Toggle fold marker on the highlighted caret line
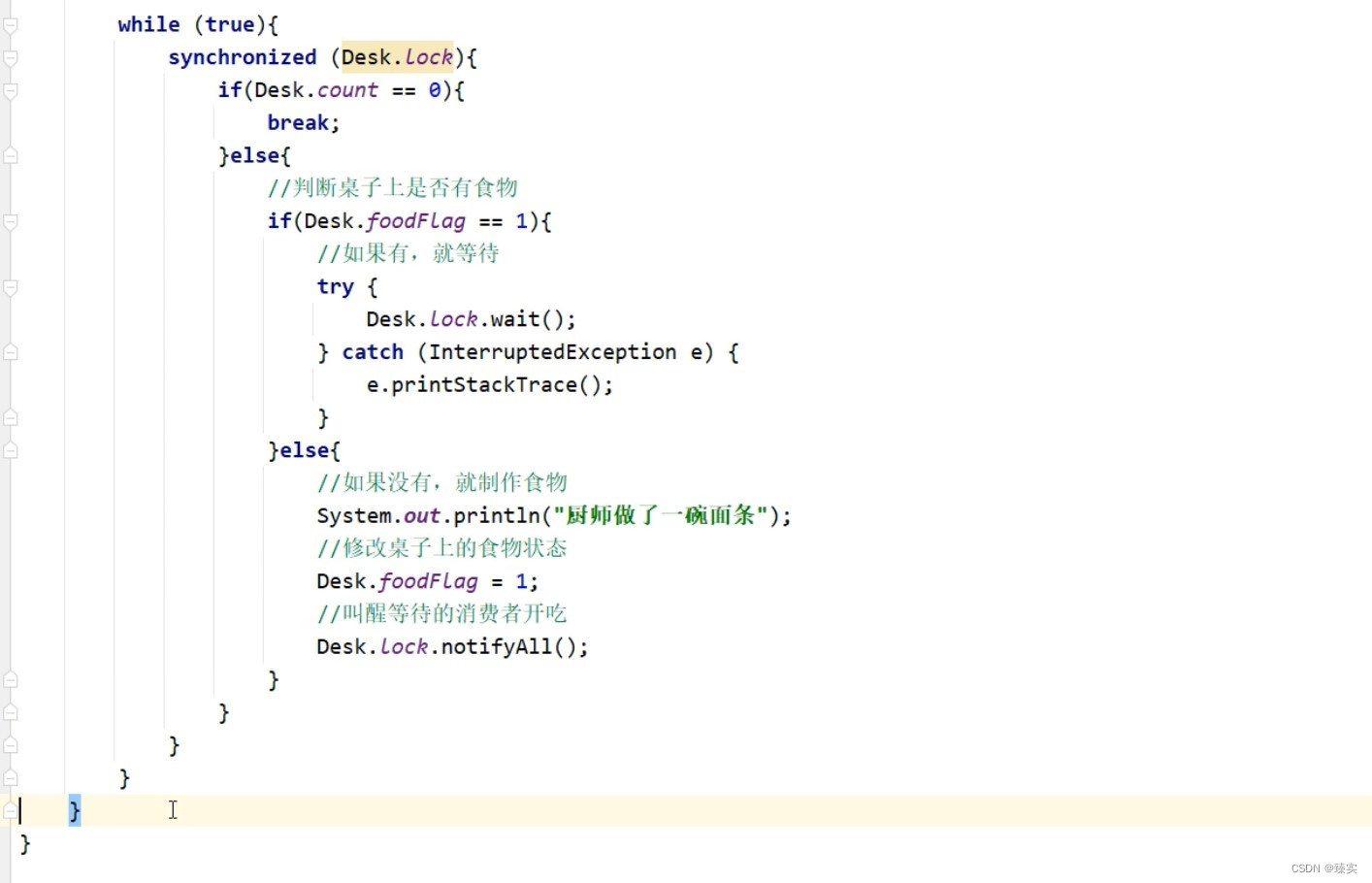Image resolution: width=1372 pixels, height=883 pixels. (x=11, y=810)
